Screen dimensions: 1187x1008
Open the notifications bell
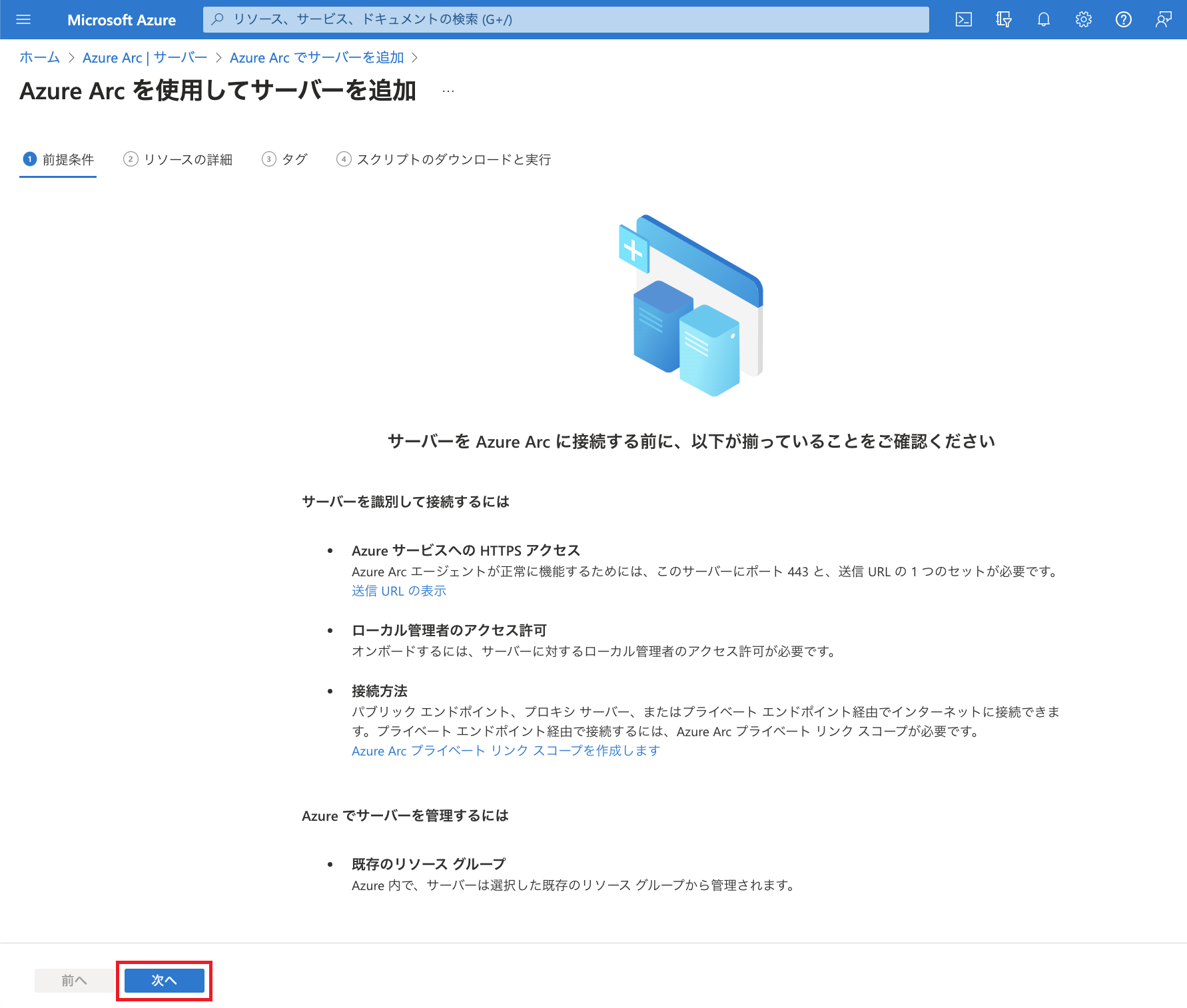(1044, 20)
